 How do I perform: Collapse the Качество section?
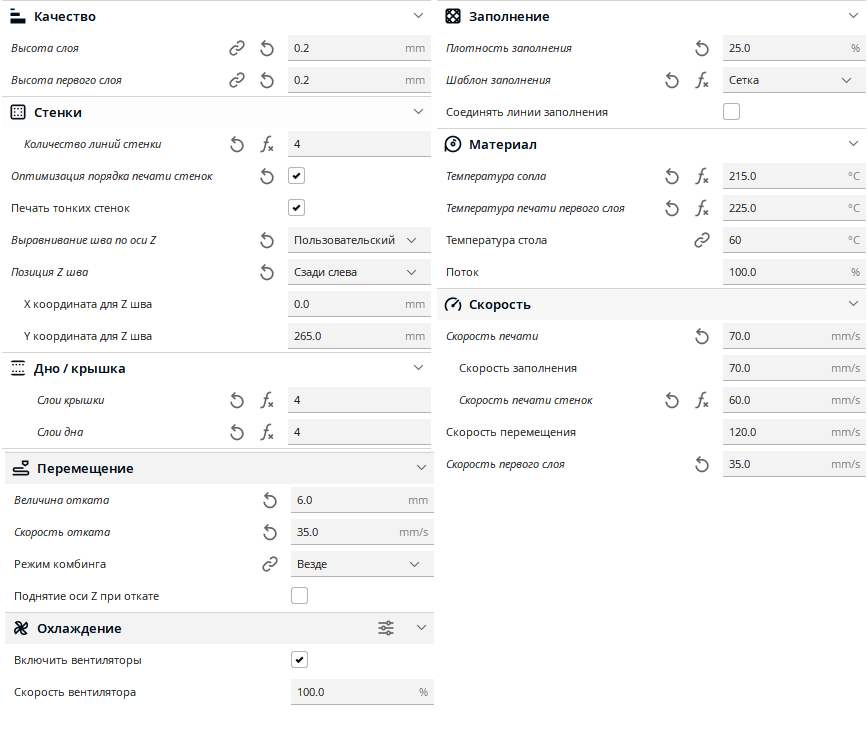[x=418, y=16]
